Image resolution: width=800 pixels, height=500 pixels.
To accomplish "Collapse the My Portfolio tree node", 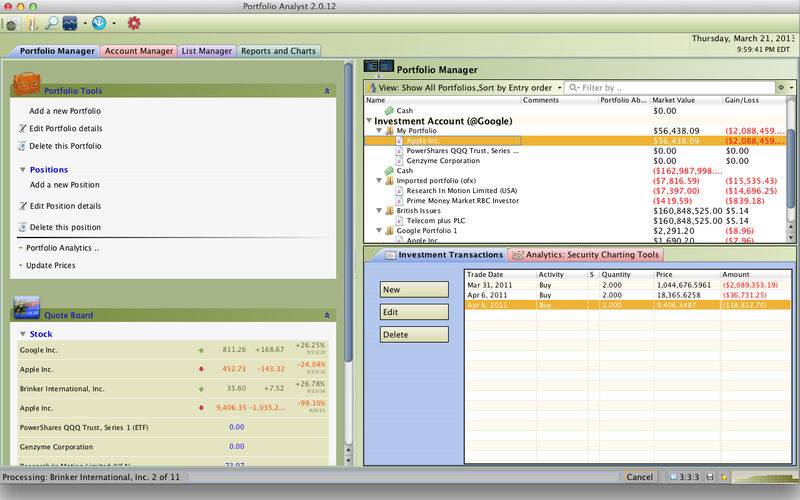I will click(x=379, y=131).
